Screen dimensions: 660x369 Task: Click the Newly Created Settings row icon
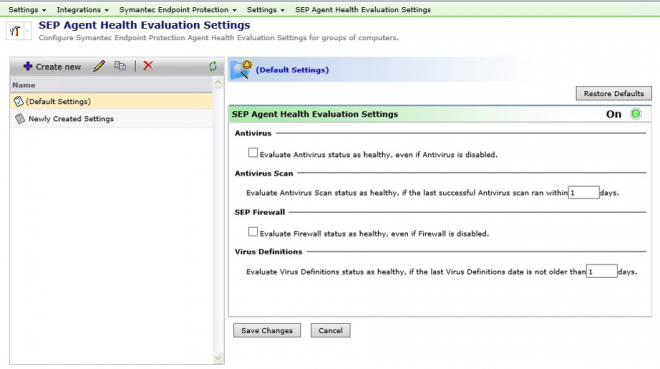tap(20, 119)
